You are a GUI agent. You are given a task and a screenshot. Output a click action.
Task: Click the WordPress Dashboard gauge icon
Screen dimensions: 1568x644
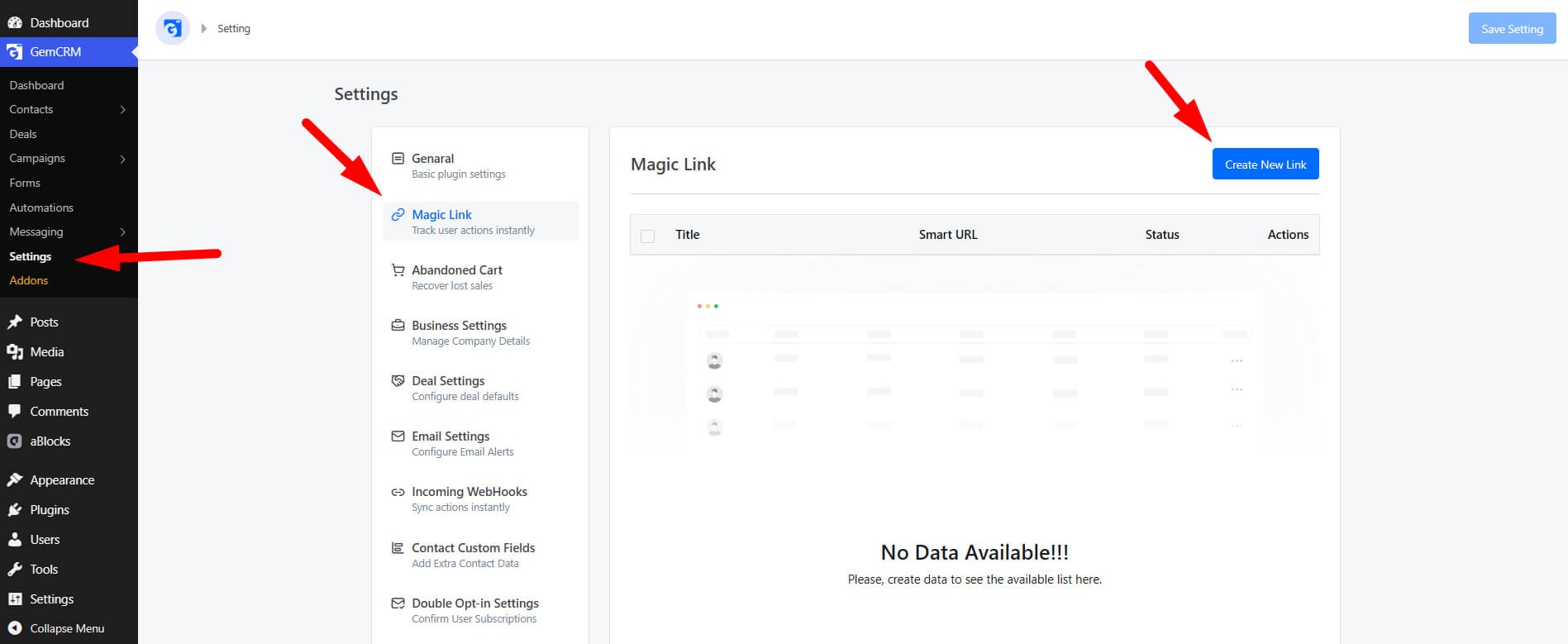[15, 22]
